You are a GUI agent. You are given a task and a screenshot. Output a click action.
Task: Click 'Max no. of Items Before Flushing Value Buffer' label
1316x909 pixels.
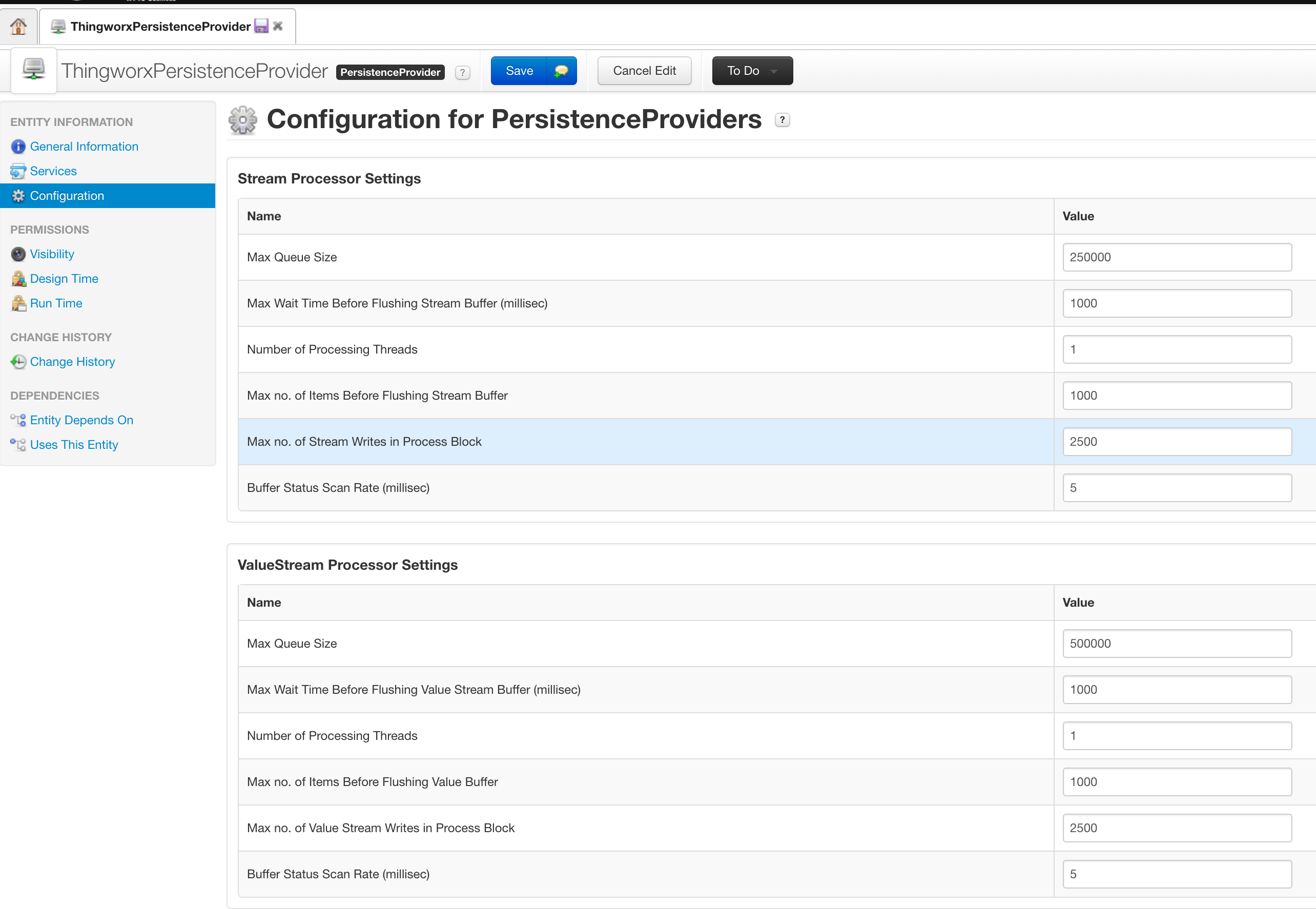(373, 781)
